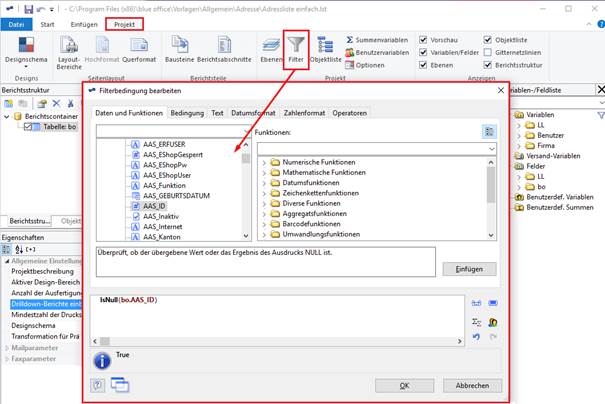Choose Querformat page orientation

pyautogui.click(x=139, y=45)
